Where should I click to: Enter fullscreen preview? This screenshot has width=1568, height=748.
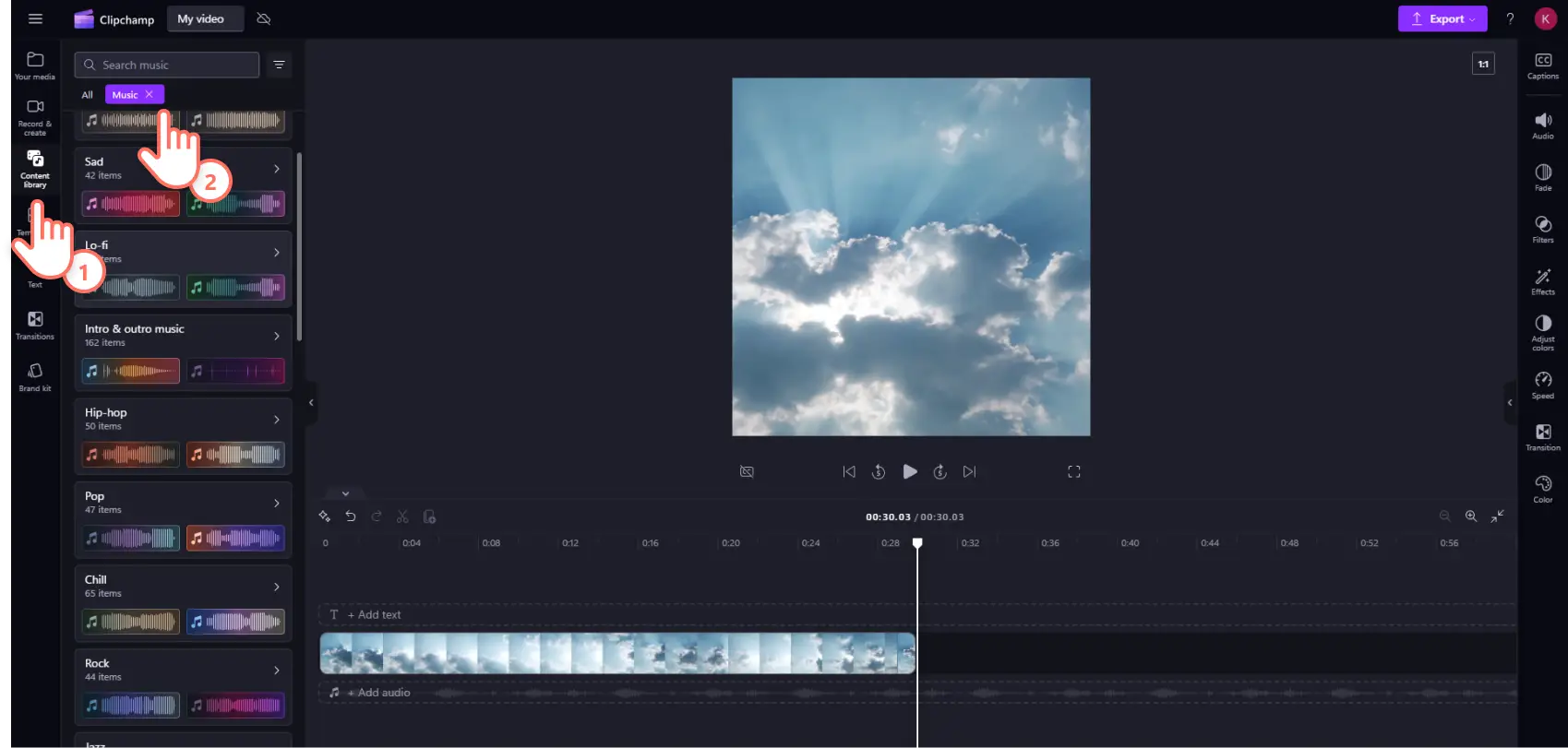point(1074,471)
